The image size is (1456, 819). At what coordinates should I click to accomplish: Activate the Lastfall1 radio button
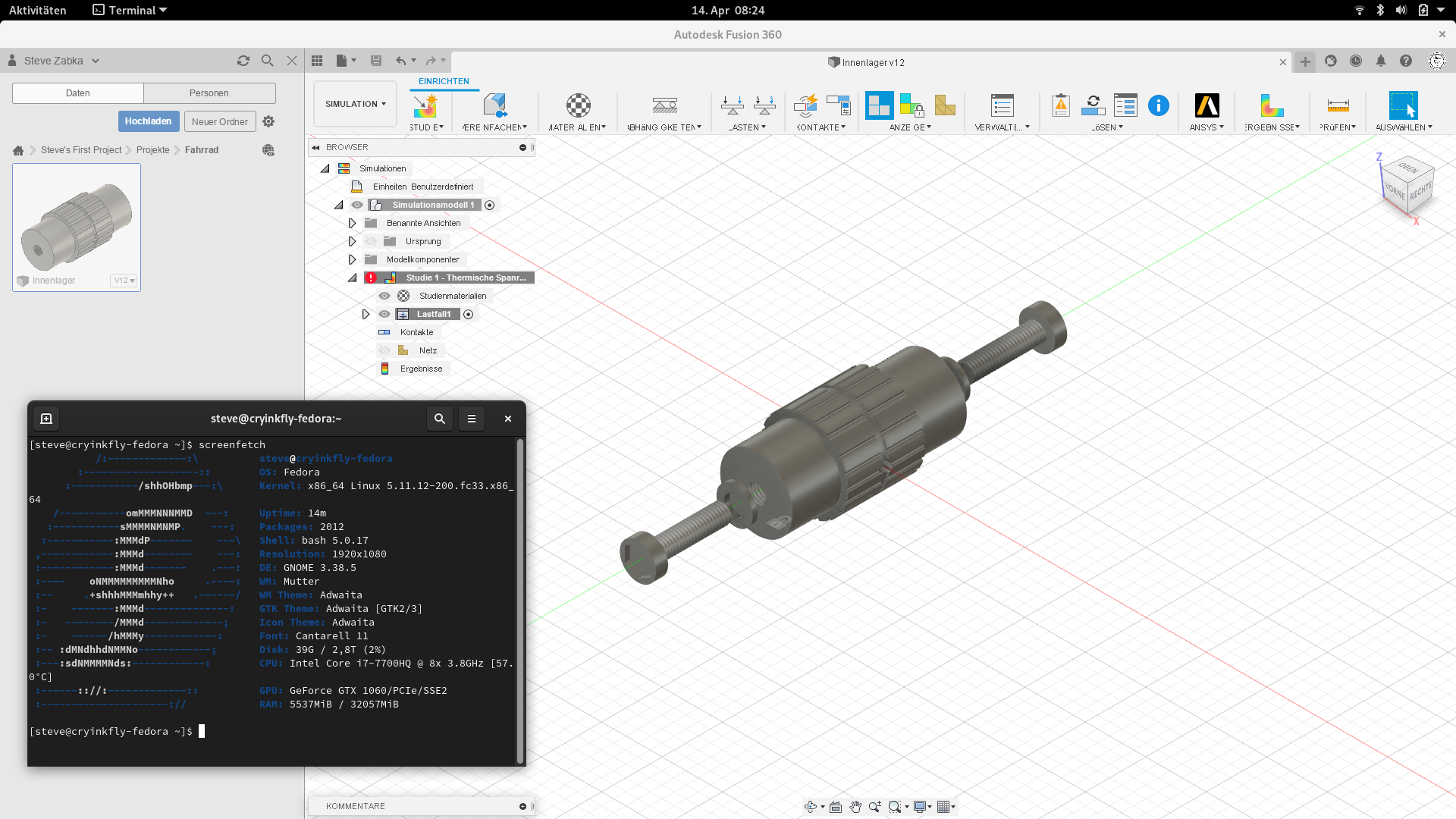[x=469, y=314]
